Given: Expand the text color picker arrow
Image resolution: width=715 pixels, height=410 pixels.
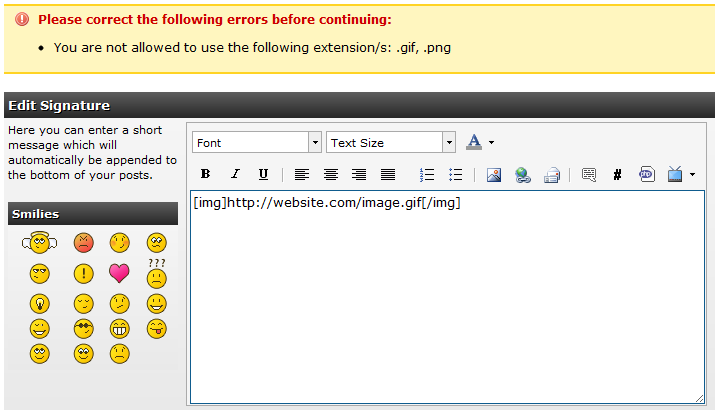Looking at the screenshot, I should 491,142.
